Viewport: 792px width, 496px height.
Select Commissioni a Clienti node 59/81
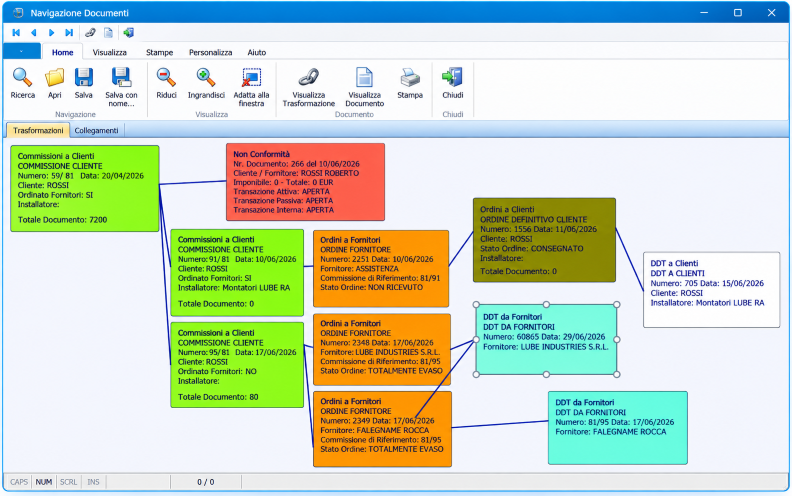click(x=85, y=188)
